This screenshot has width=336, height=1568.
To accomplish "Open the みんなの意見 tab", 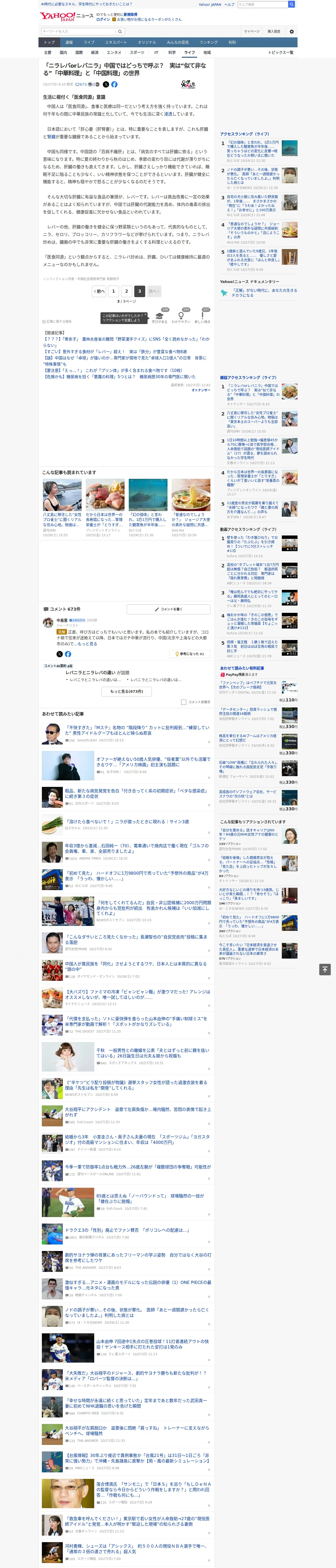I will (178, 43).
